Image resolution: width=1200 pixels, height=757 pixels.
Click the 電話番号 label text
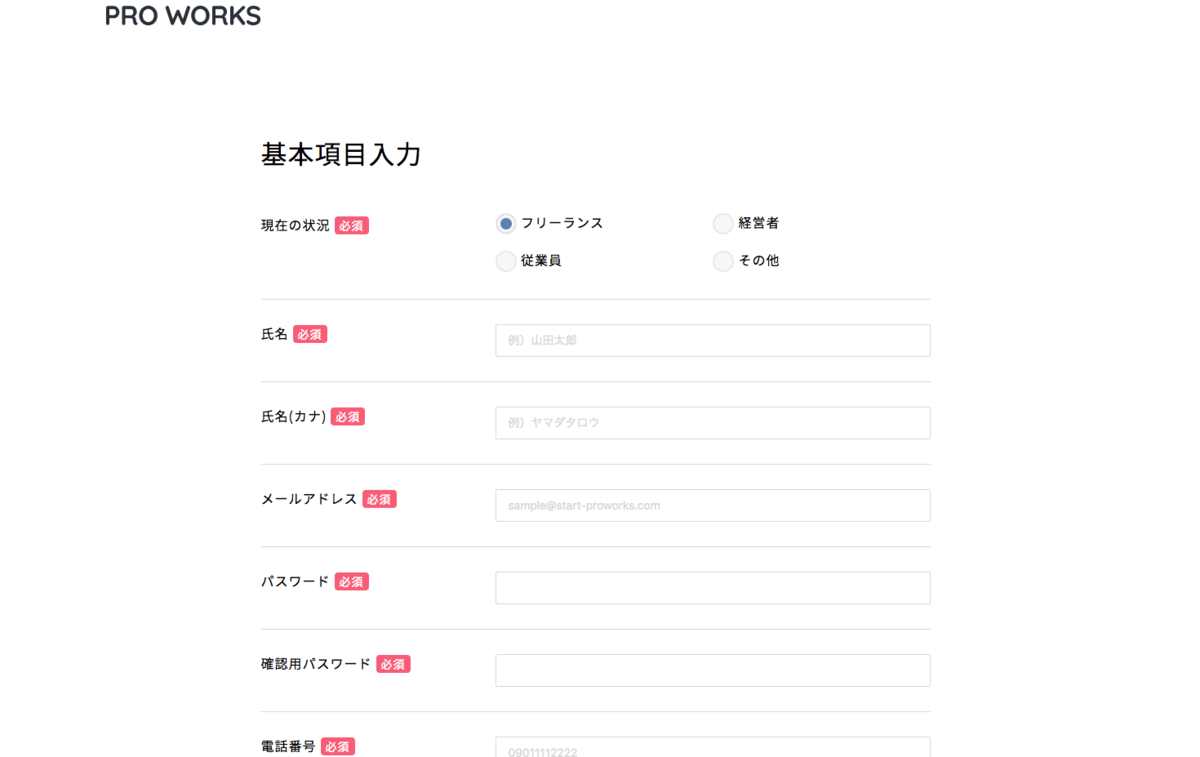click(288, 746)
